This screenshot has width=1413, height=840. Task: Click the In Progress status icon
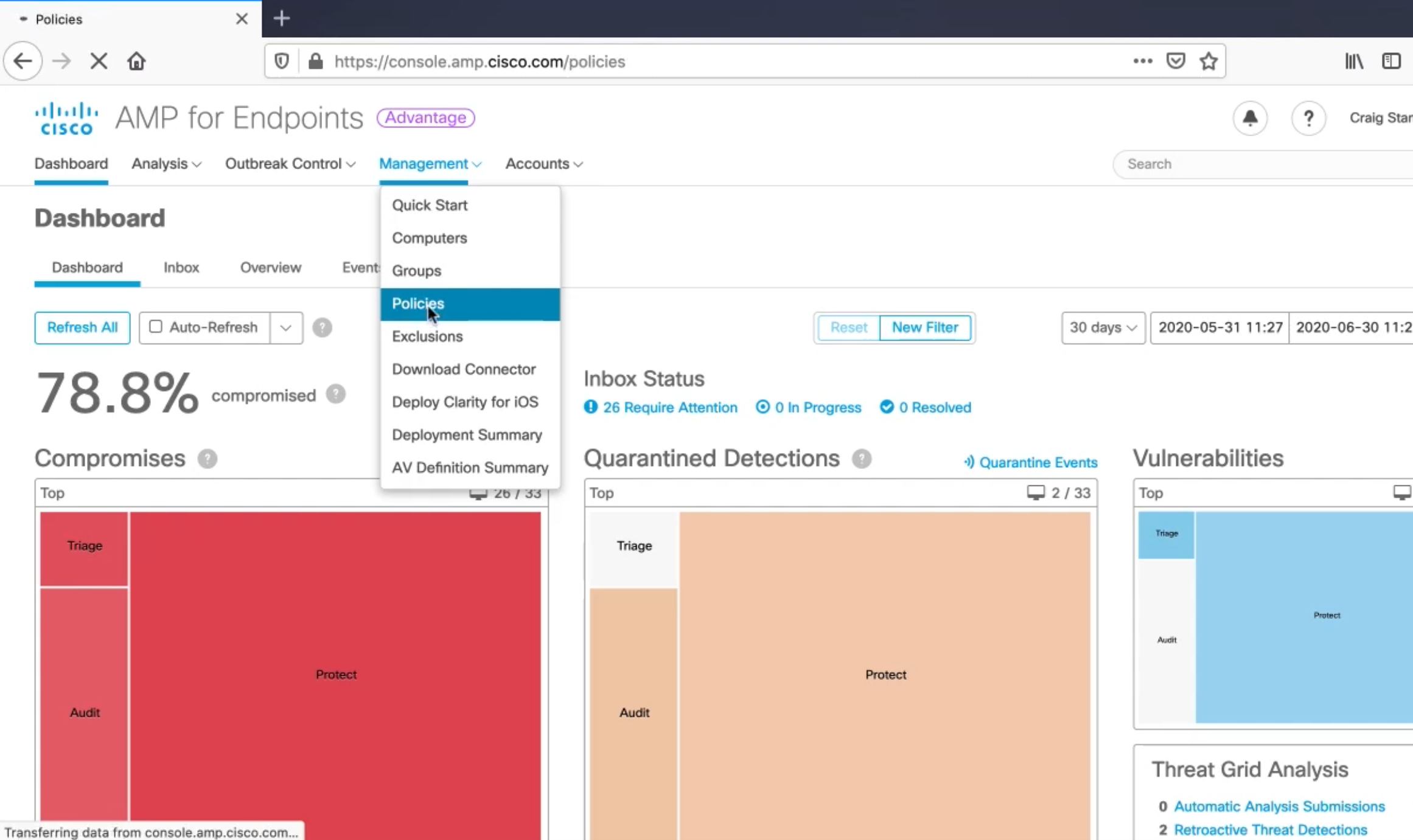pos(762,407)
